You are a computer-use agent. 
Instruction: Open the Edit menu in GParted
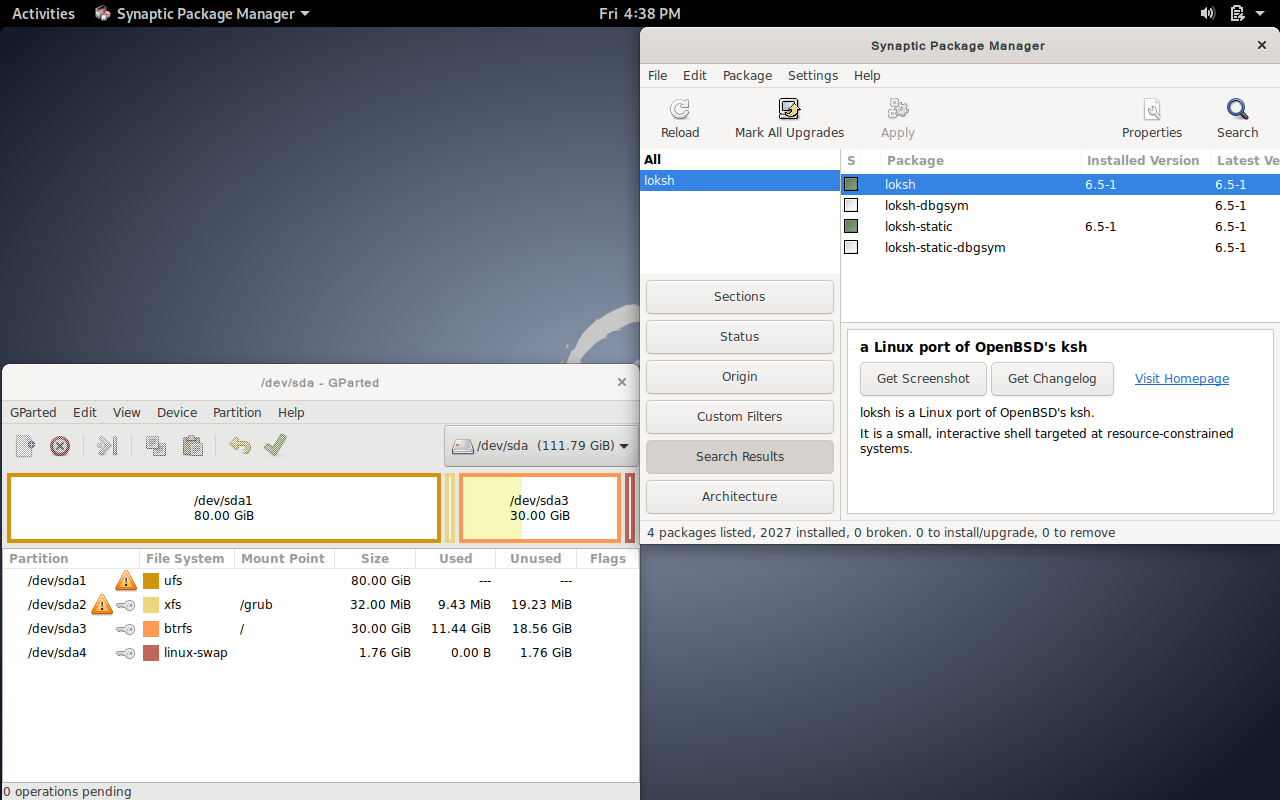pos(85,412)
